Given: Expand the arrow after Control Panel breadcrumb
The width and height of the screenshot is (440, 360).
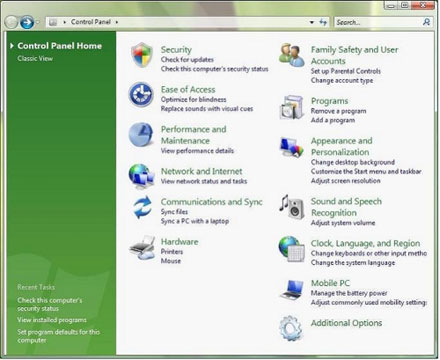Looking at the screenshot, I should point(117,22).
